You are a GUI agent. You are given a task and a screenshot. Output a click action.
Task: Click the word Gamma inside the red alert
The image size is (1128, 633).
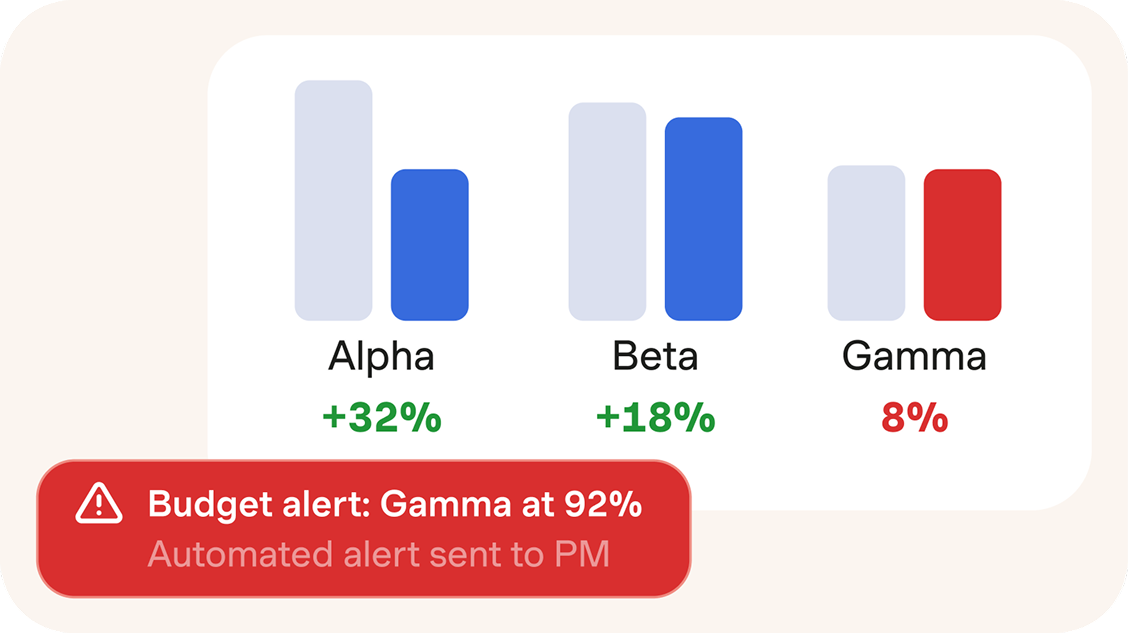(445, 505)
